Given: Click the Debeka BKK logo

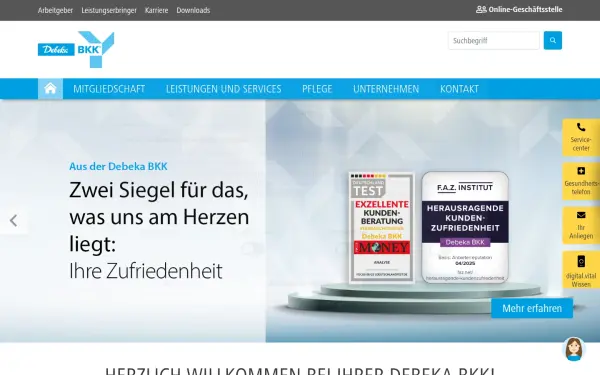Looking at the screenshot, I should [76, 49].
